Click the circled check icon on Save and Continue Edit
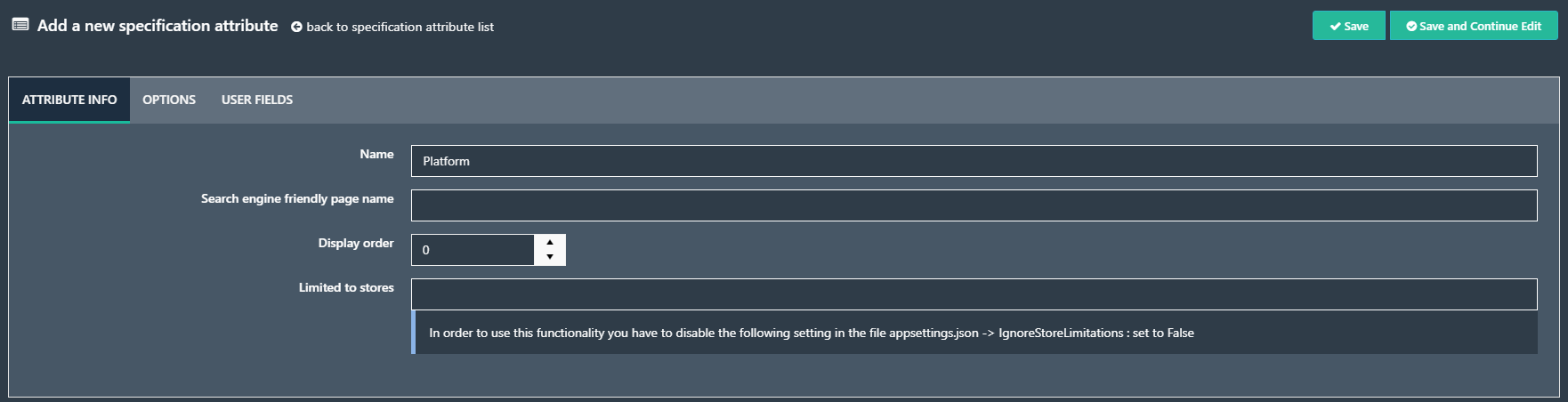Image resolution: width=1568 pixels, height=402 pixels. [x=1411, y=27]
